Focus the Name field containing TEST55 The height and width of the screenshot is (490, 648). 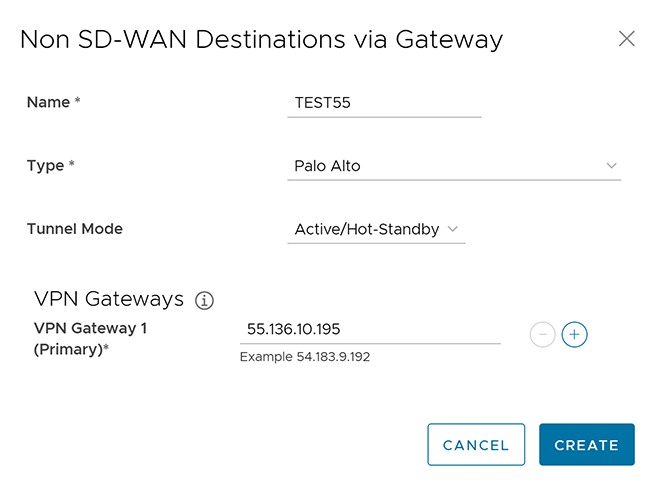tap(383, 102)
